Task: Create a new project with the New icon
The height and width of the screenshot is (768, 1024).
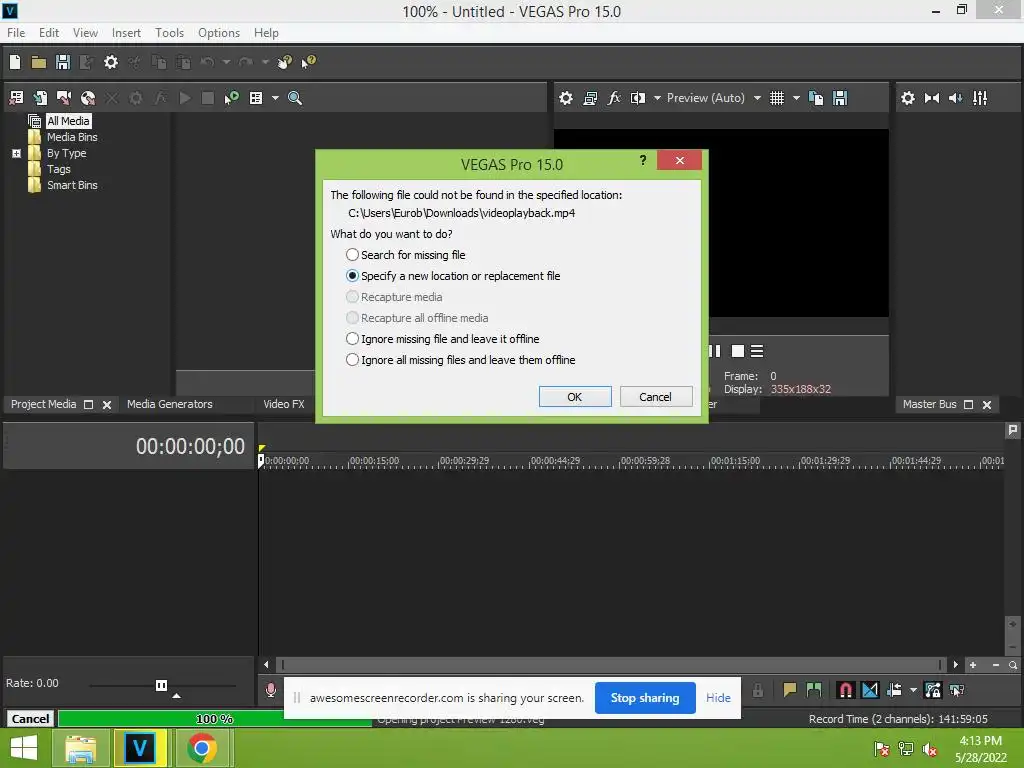Action: pyautogui.click(x=15, y=62)
